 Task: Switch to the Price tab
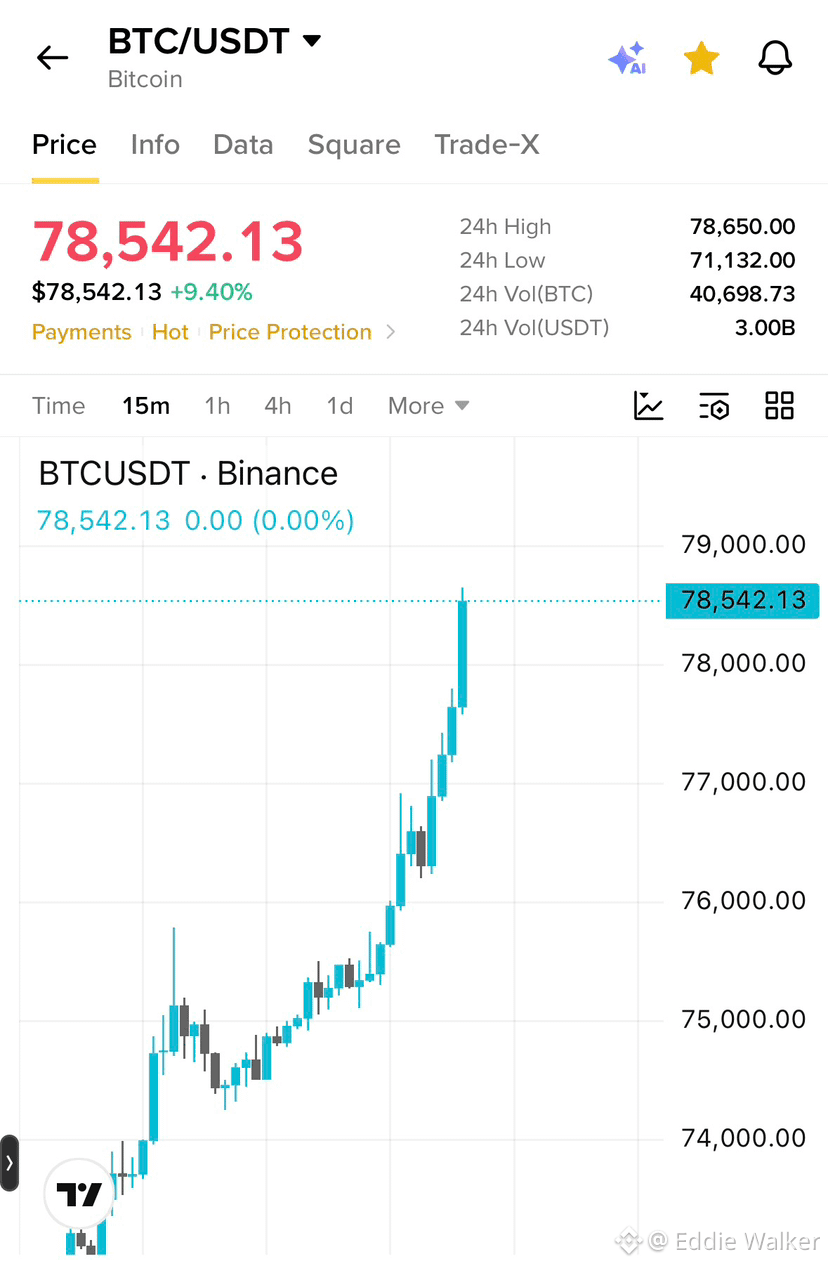(64, 145)
